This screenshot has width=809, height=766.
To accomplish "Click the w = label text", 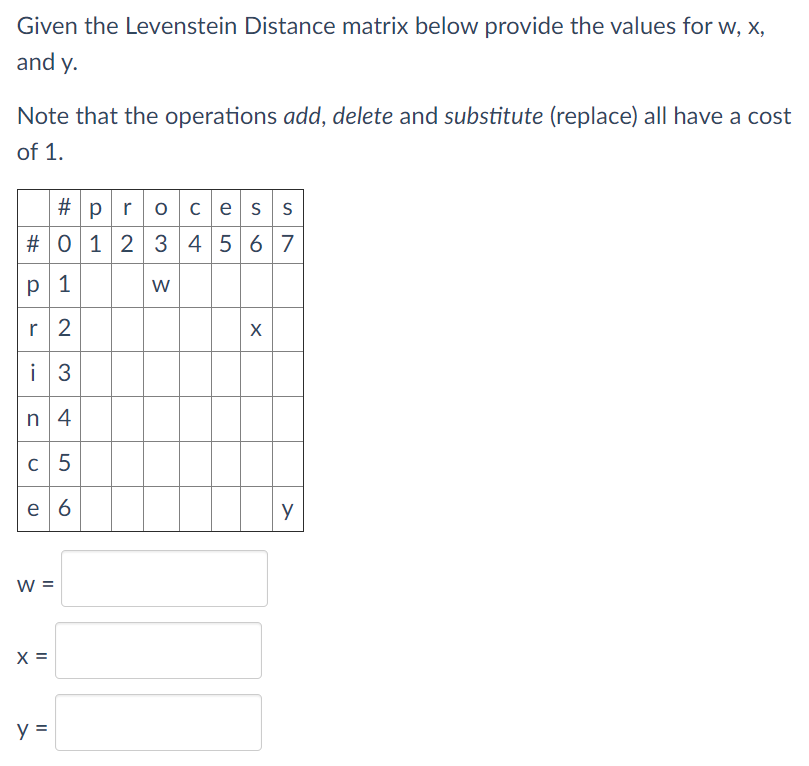I will (33, 585).
